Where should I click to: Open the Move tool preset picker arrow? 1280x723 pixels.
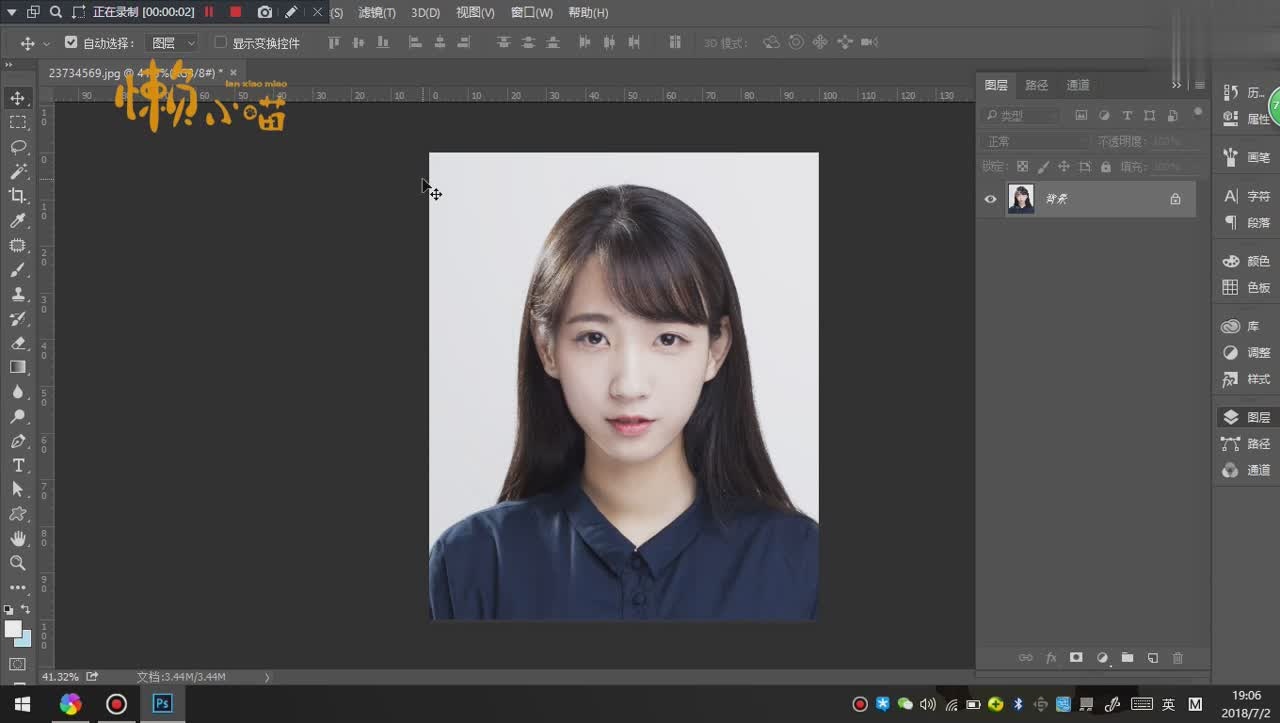tap(46, 43)
